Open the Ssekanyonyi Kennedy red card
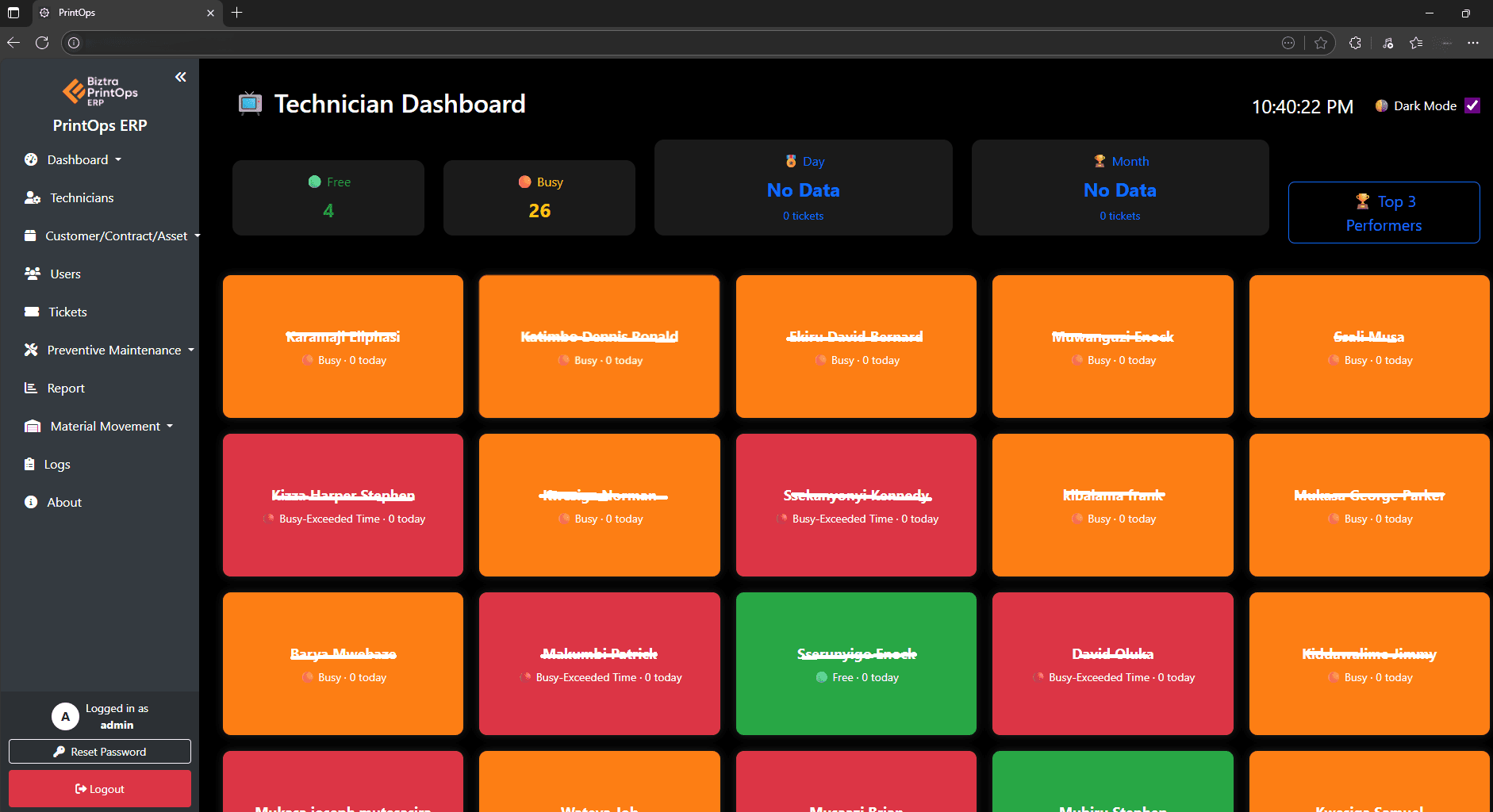This screenshot has width=1493, height=812. [856, 505]
